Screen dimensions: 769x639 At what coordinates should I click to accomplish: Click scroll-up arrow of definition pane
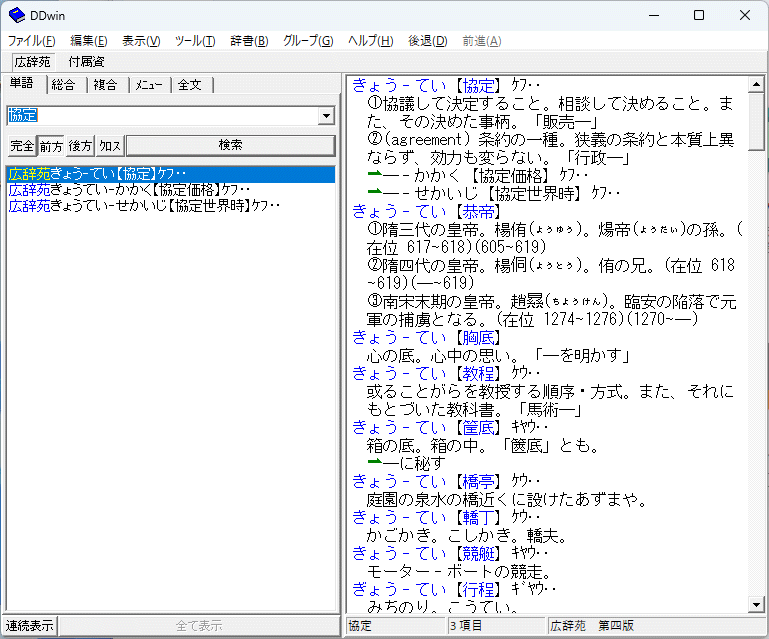tap(757, 83)
